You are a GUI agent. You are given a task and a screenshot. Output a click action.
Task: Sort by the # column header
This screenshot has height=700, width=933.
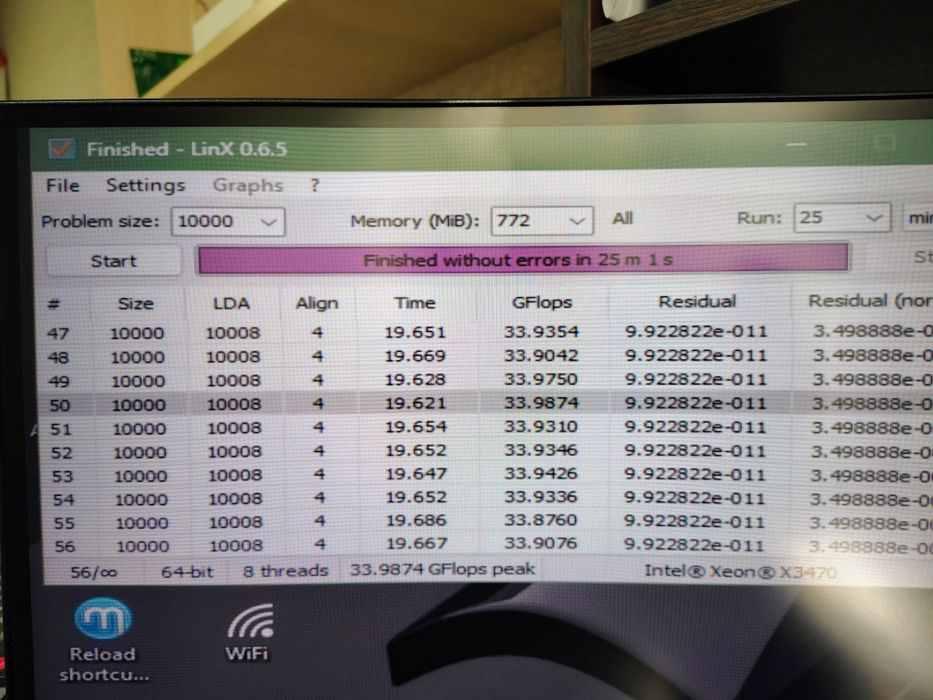pos(54,304)
